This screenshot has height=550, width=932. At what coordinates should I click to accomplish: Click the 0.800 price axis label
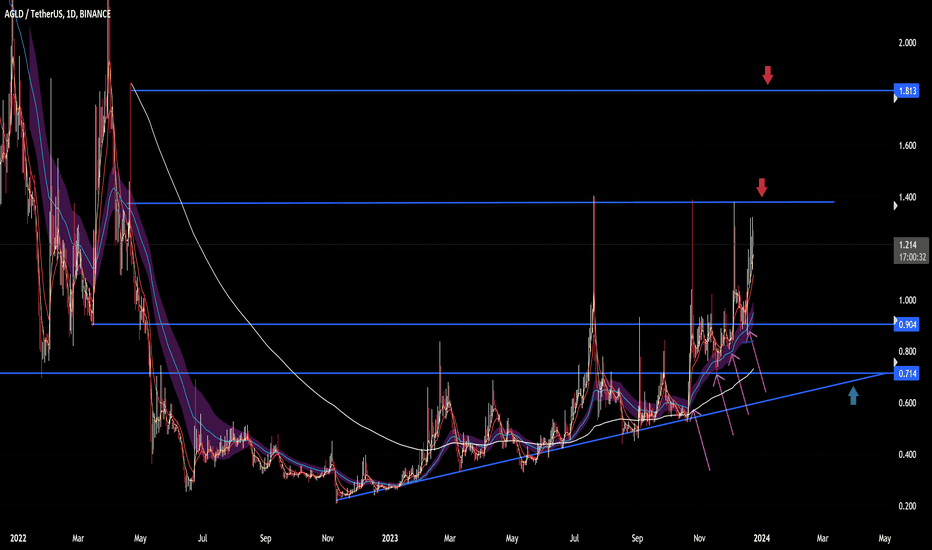[x=907, y=351]
